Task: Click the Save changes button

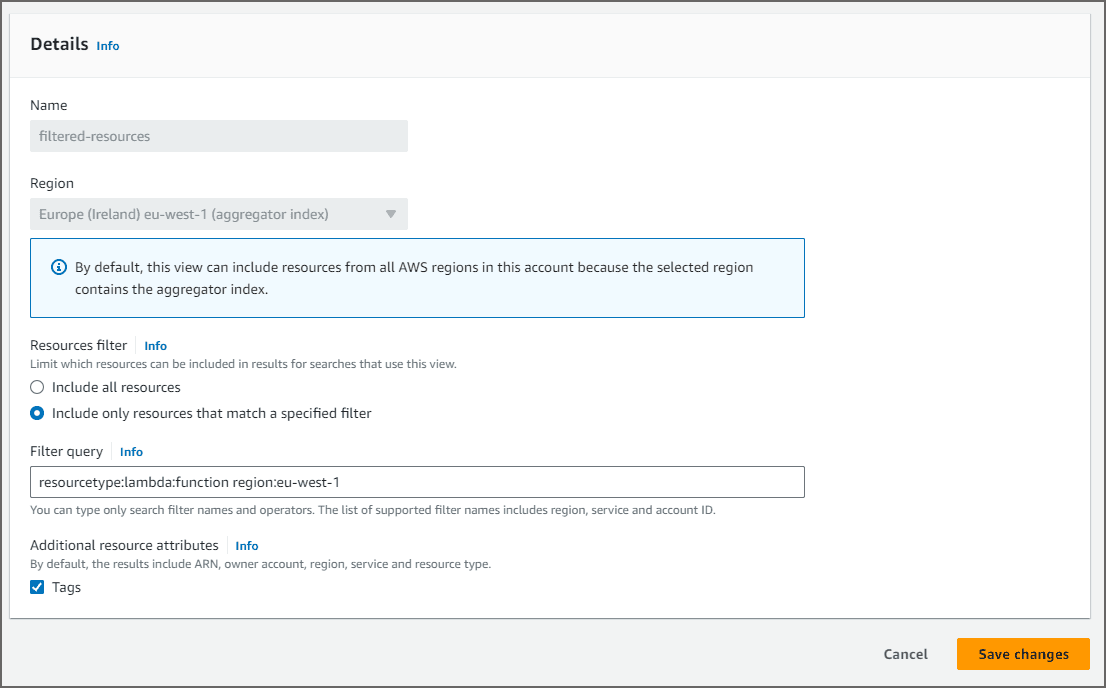Action: [1023, 654]
